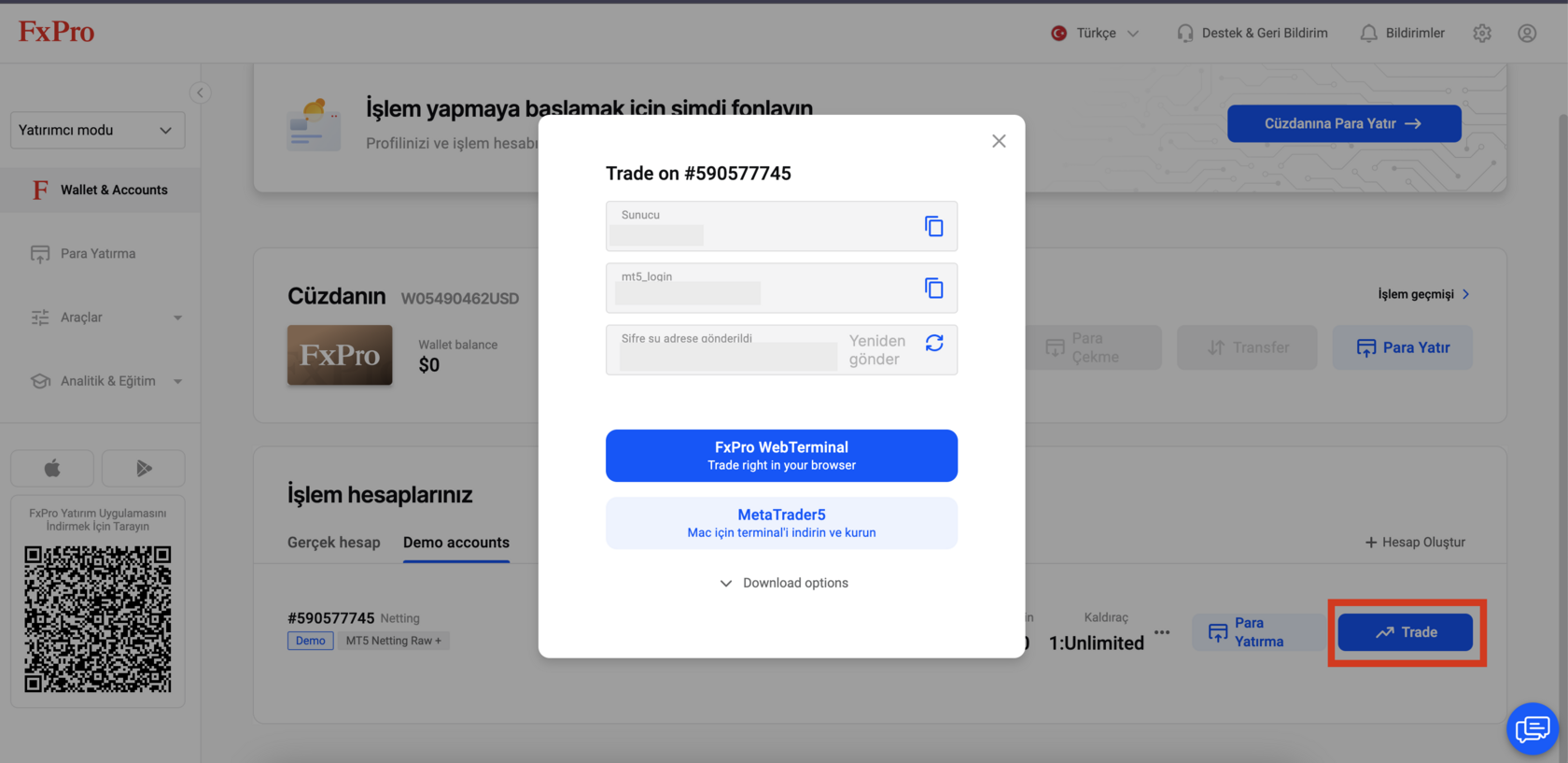The image size is (1568, 763).
Task: Click the wallet Transfer button
Action: [1247, 347]
